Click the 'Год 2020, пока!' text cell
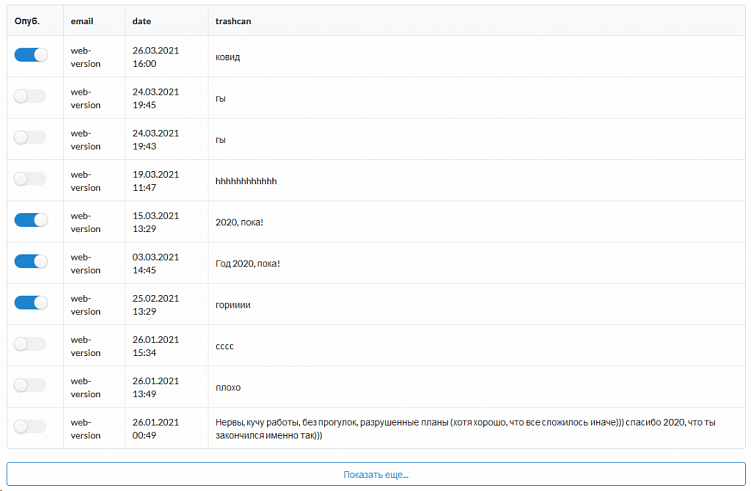This screenshot has width=751, height=491. click(248, 263)
